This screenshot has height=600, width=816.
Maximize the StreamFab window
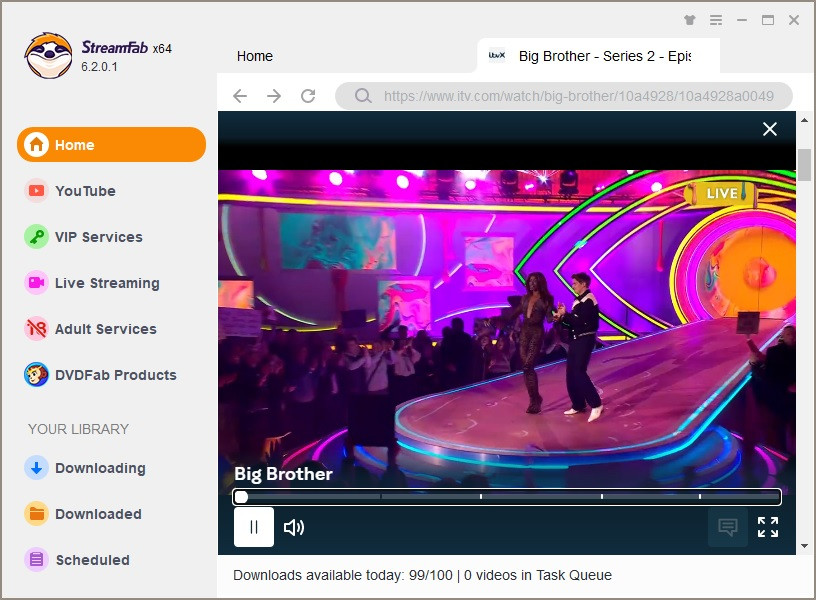click(768, 20)
